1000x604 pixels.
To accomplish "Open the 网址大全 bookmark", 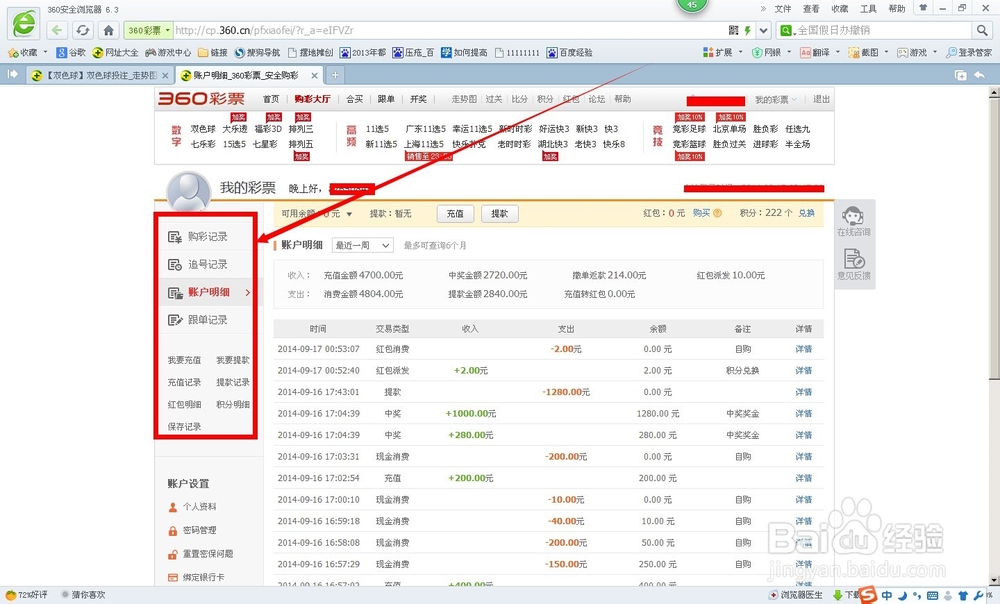I will 115,52.
